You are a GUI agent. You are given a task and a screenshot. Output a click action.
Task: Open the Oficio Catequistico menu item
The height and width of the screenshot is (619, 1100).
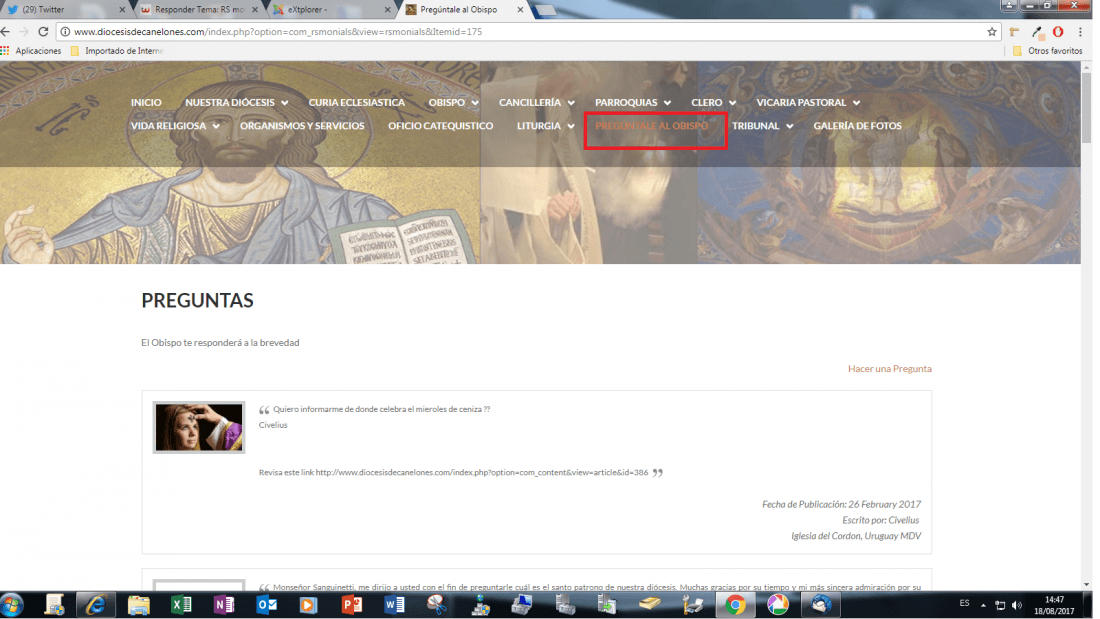click(x=441, y=126)
